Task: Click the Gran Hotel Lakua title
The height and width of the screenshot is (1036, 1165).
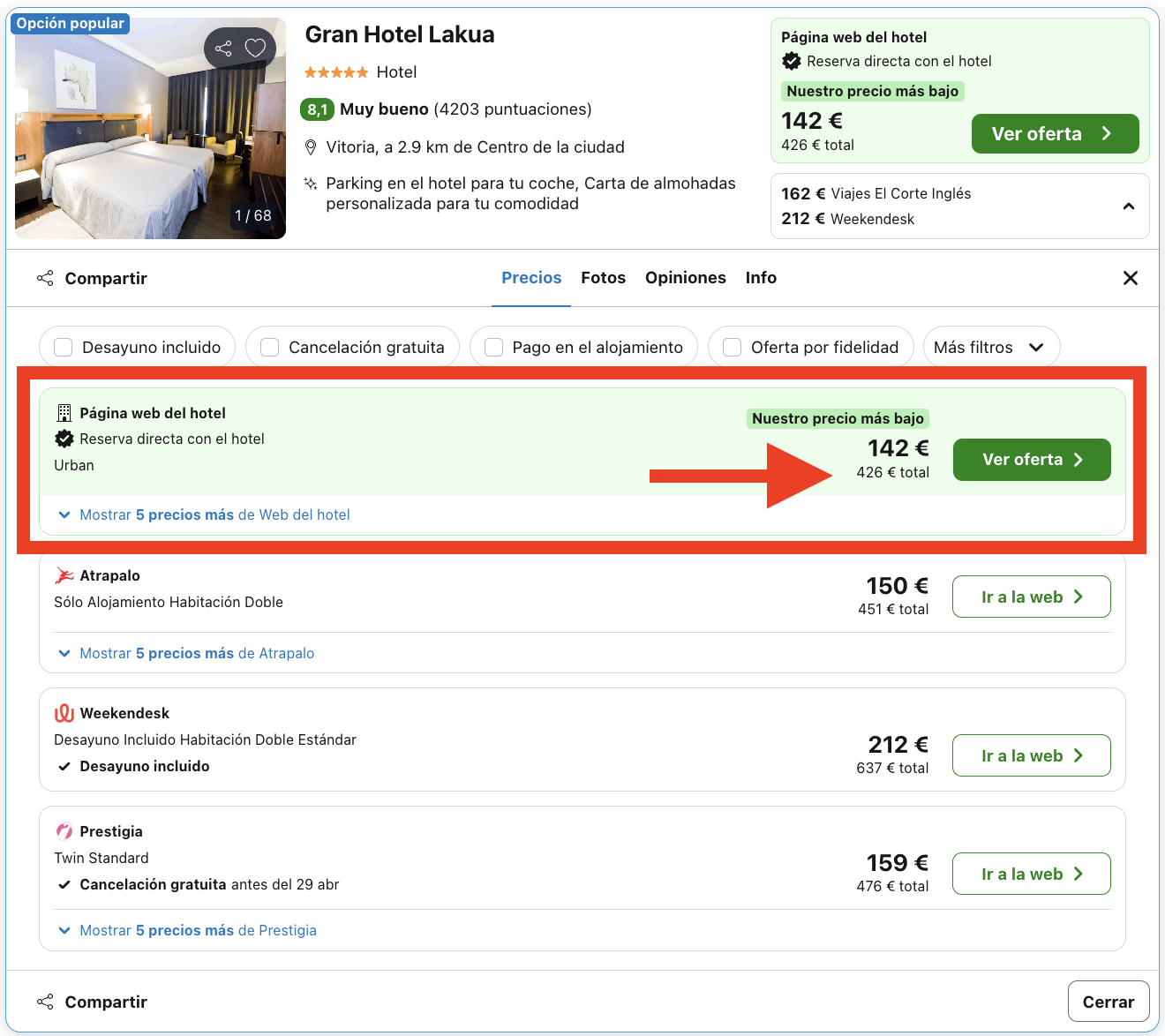Action: [x=400, y=34]
